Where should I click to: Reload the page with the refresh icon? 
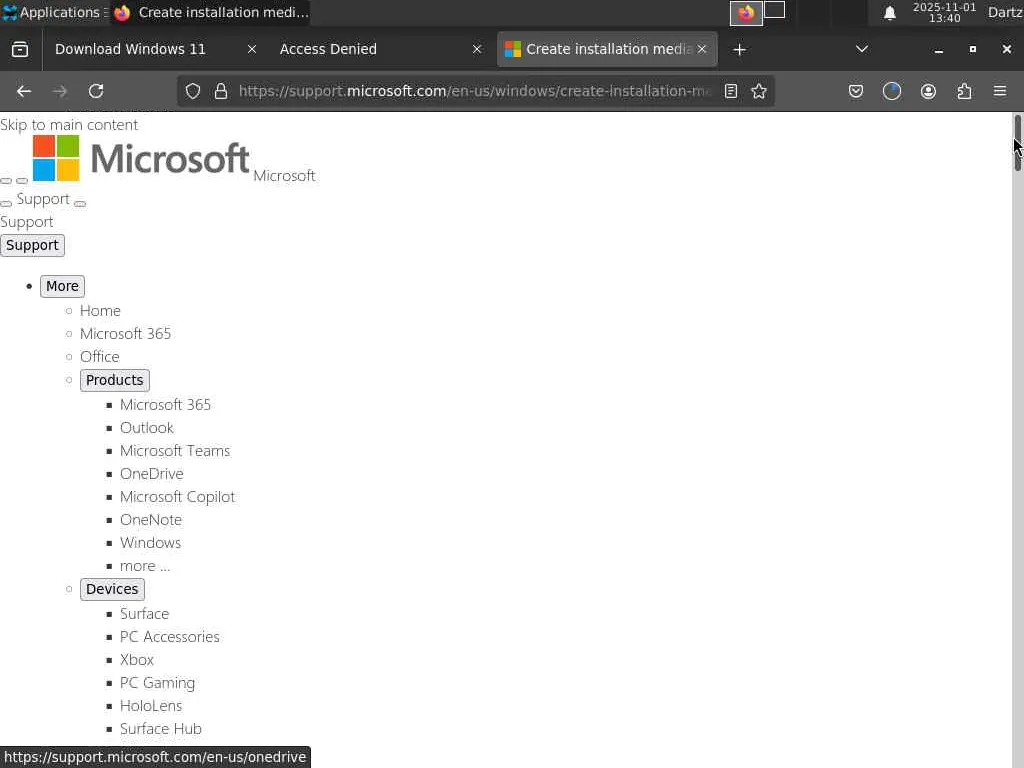pos(96,91)
